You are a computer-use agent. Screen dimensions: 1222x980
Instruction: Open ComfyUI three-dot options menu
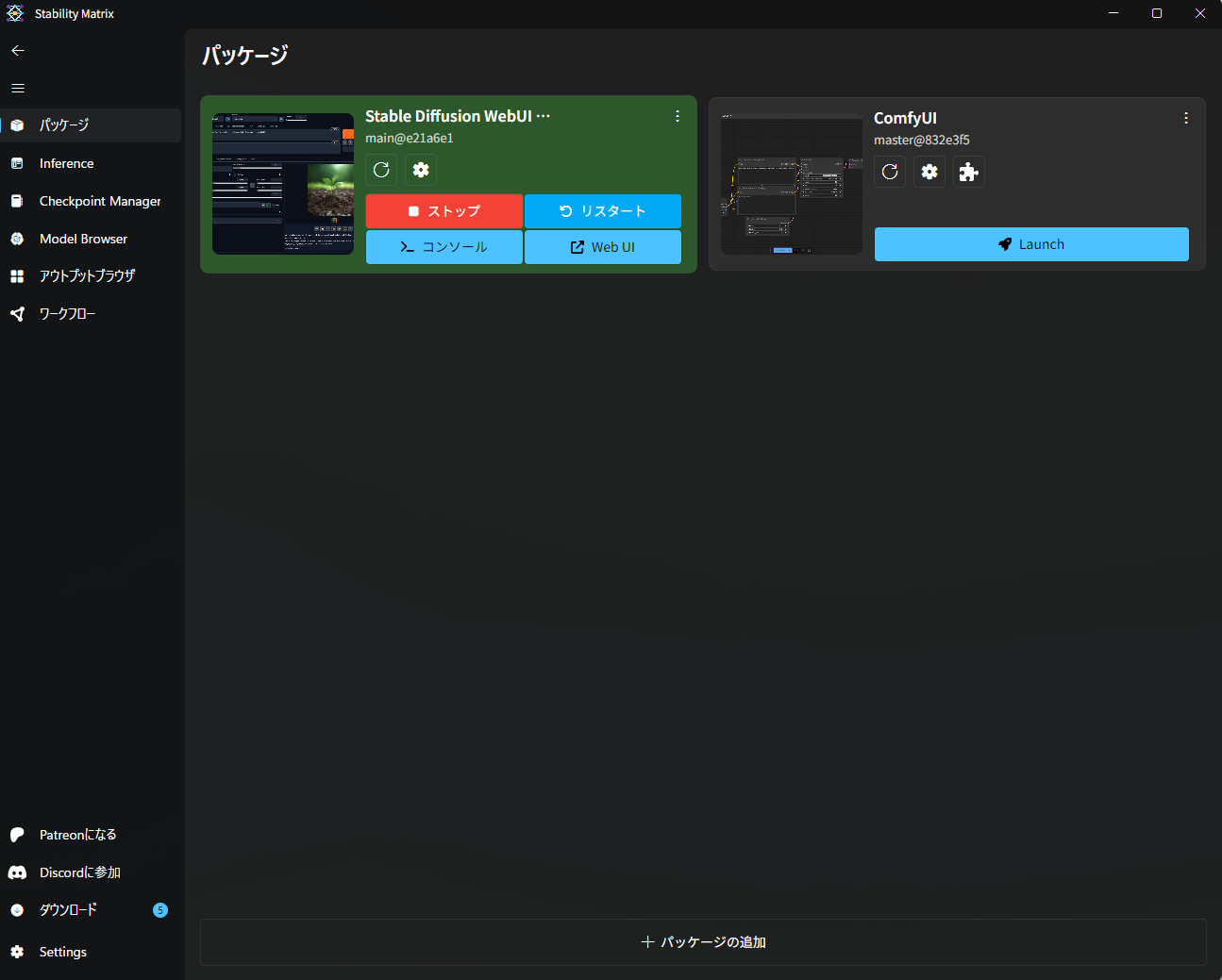pyautogui.click(x=1186, y=118)
